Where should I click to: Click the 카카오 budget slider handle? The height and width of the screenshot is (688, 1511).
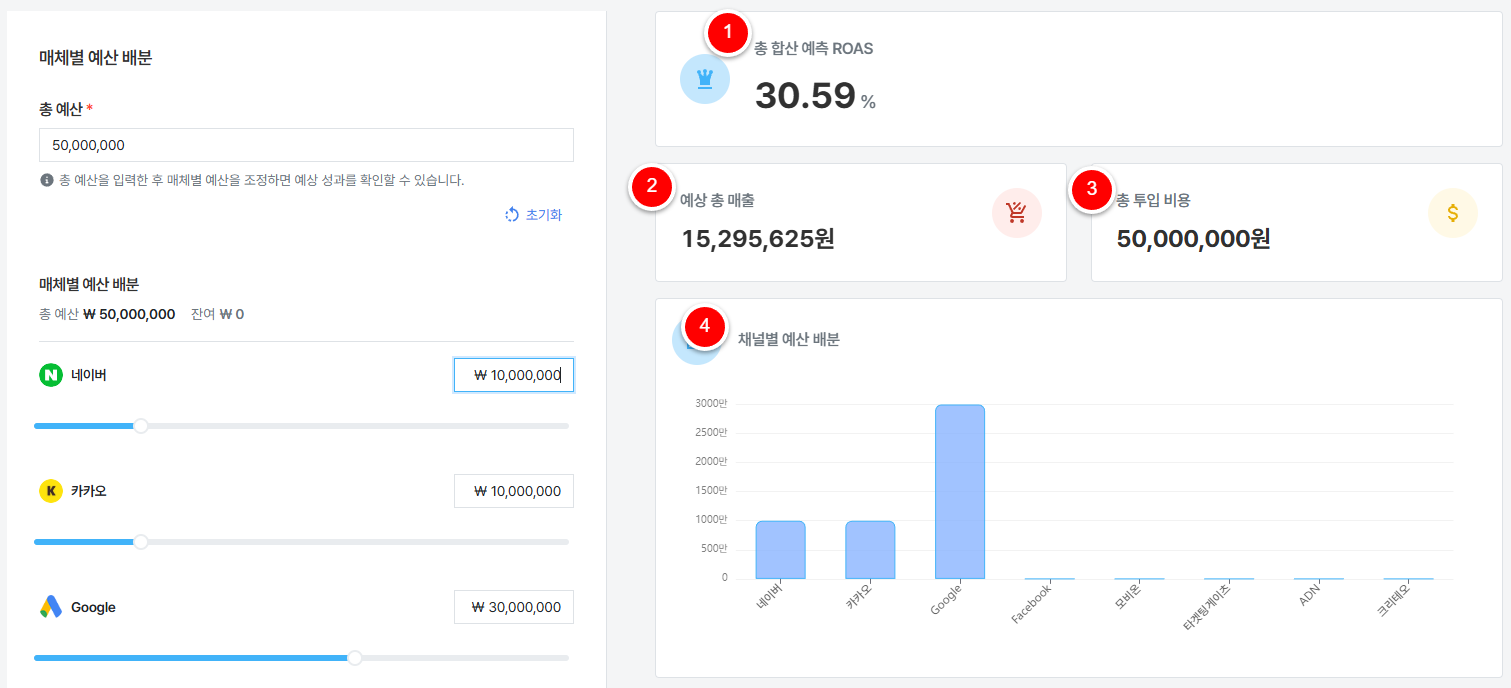(141, 542)
